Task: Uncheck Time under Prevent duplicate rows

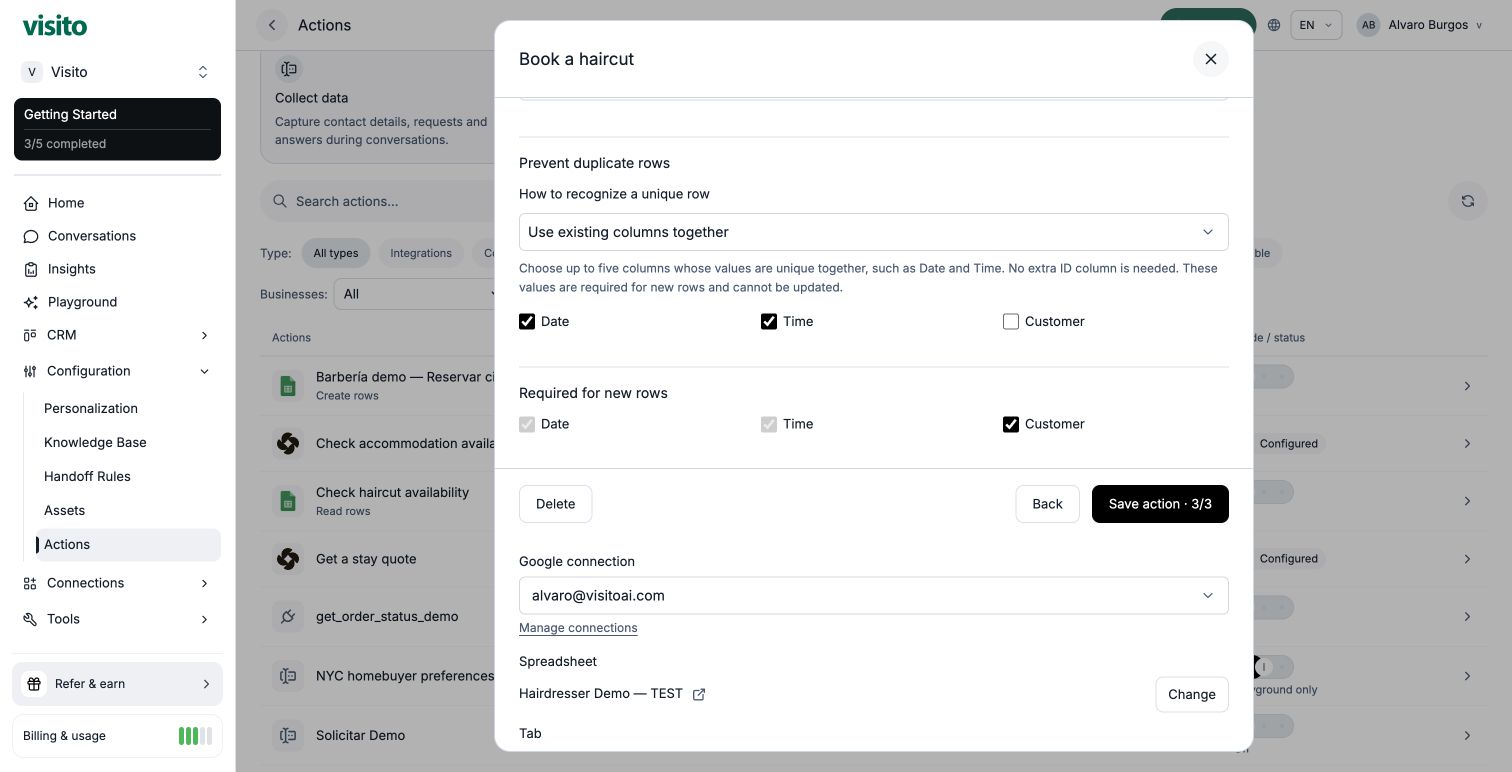Action: pyautogui.click(x=769, y=321)
